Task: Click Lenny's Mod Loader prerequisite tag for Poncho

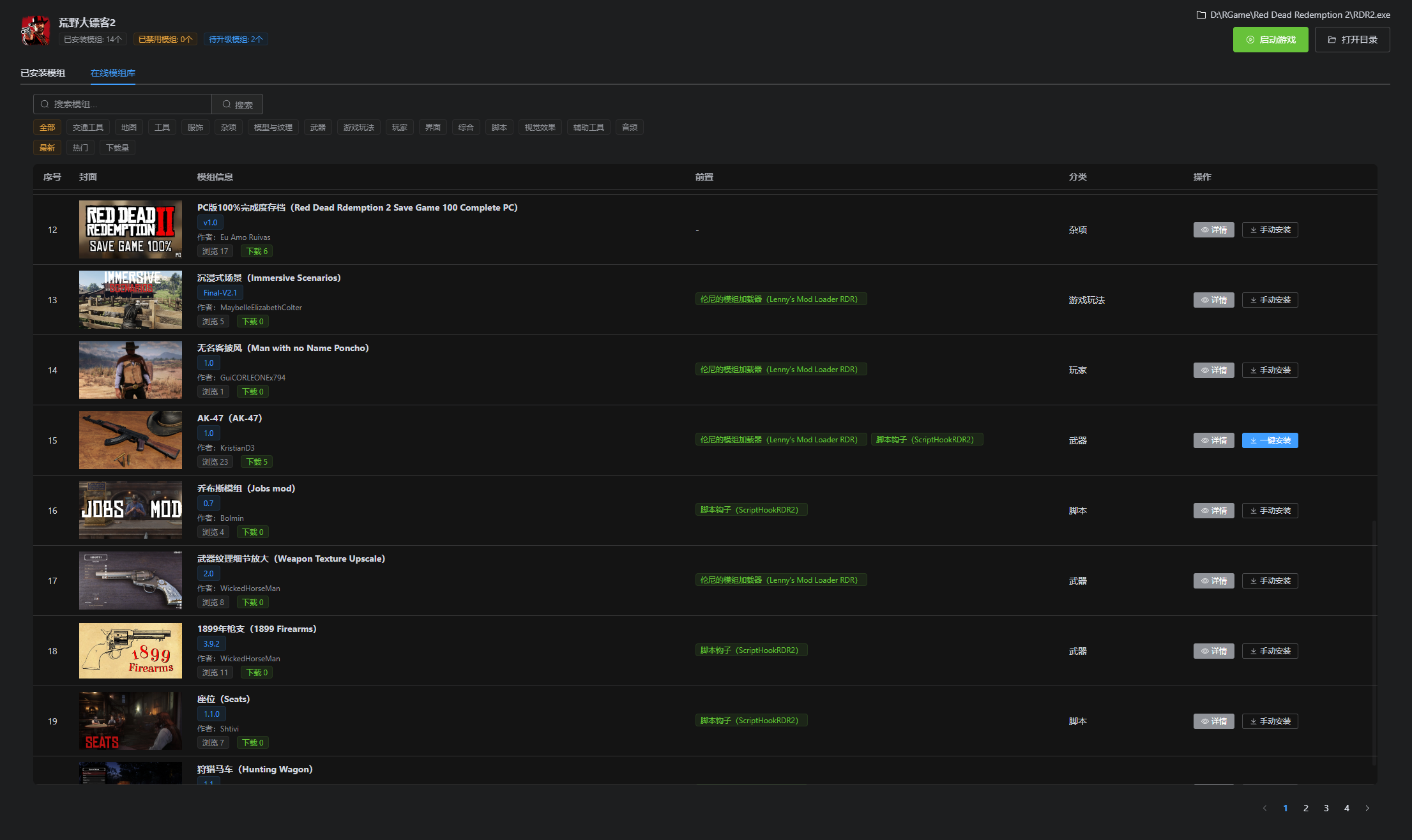Action: click(780, 370)
